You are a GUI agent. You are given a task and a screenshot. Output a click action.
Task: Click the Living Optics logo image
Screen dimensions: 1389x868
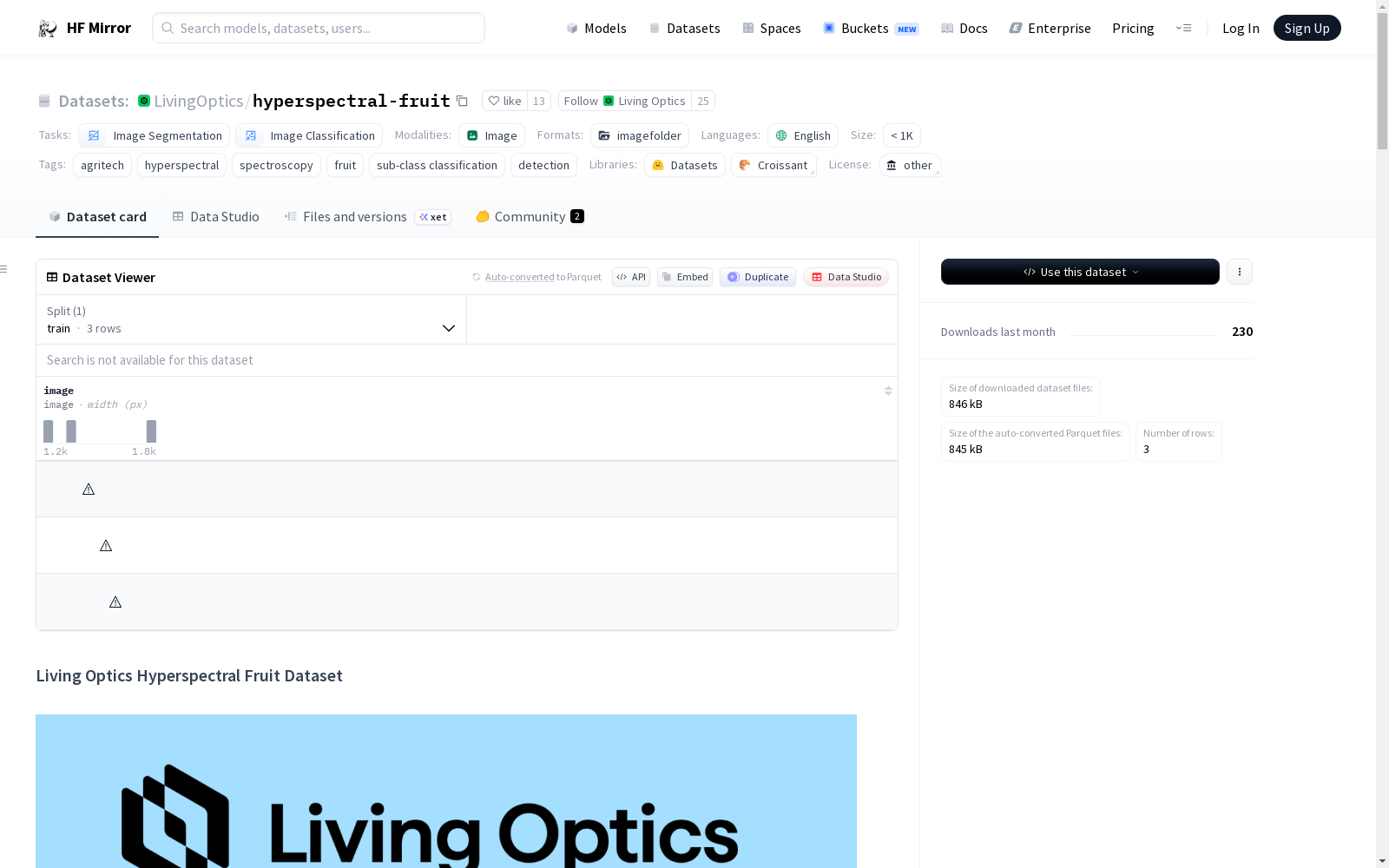446,791
